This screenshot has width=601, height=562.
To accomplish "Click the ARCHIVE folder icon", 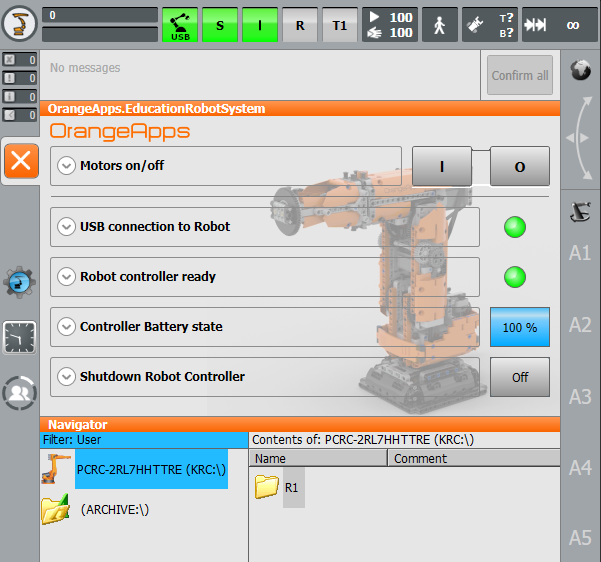I will [x=56, y=509].
